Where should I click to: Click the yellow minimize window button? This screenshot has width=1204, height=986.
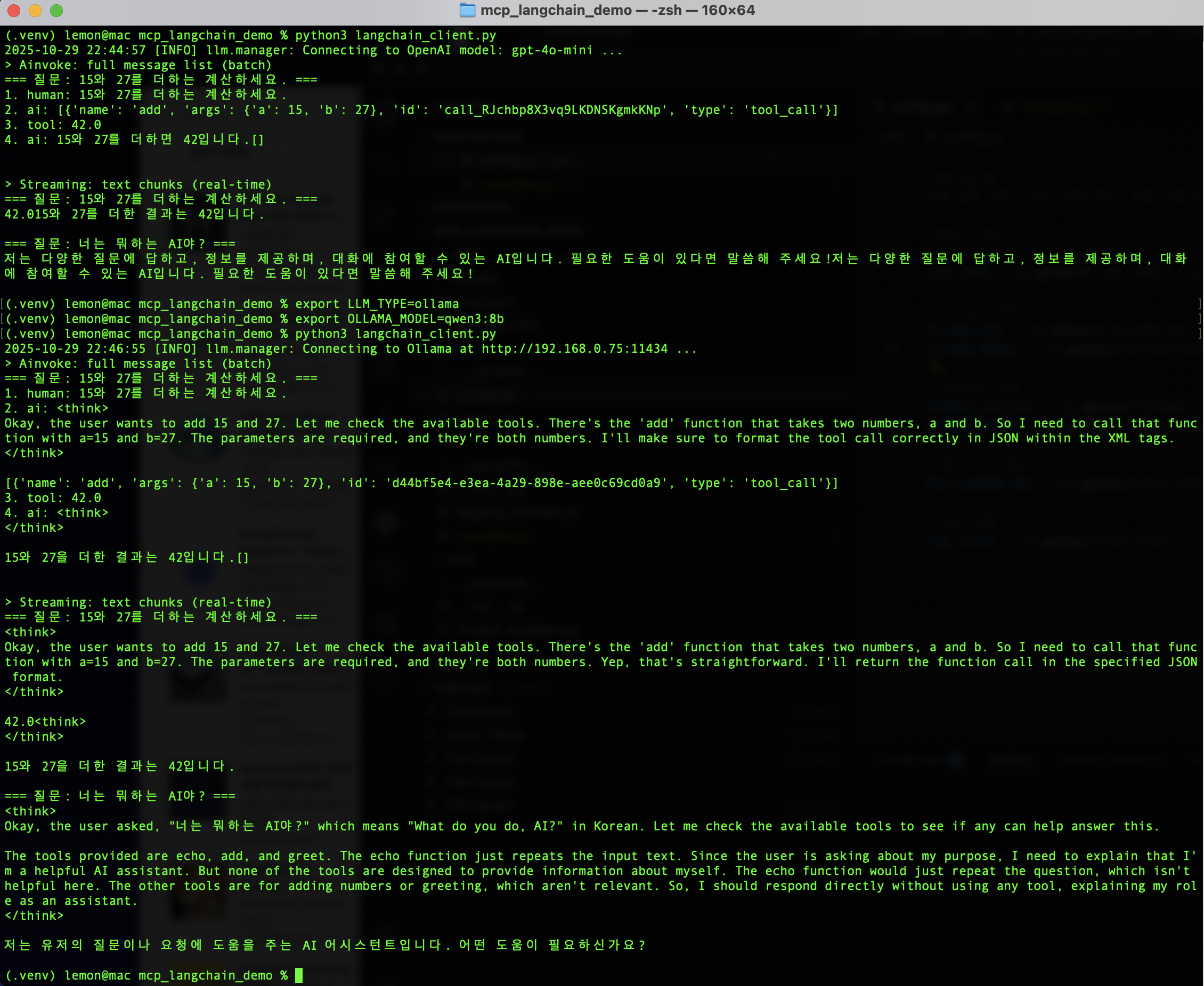pyautogui.click(x=35, y=10)
